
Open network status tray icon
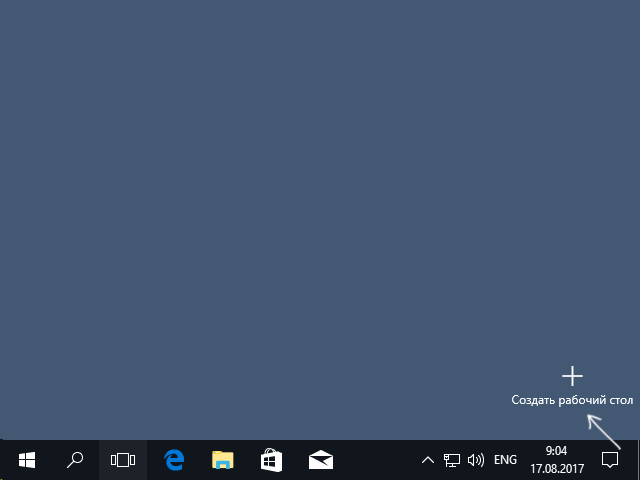tap(451, 460)
